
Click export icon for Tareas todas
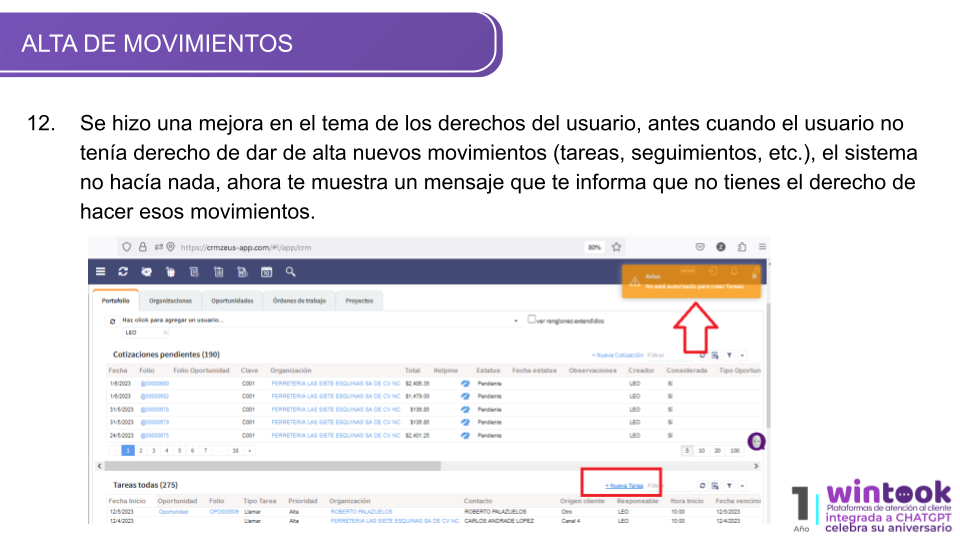[715, 486]
